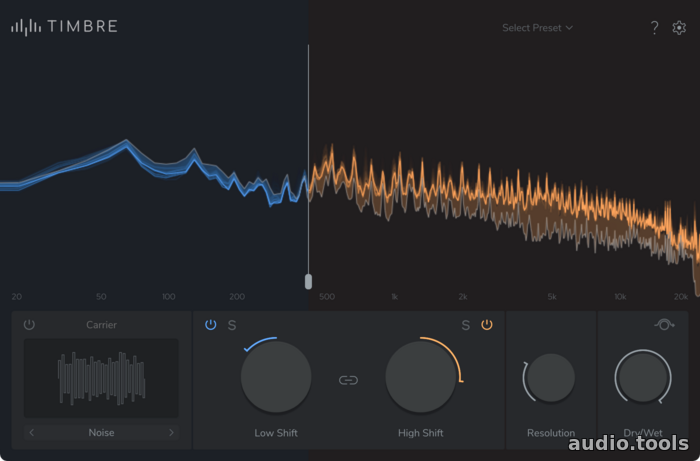Image resolution: width=700 pixels, height=461 pixels.
Task: Open the settings gear icon
Action: pos(679,28)
